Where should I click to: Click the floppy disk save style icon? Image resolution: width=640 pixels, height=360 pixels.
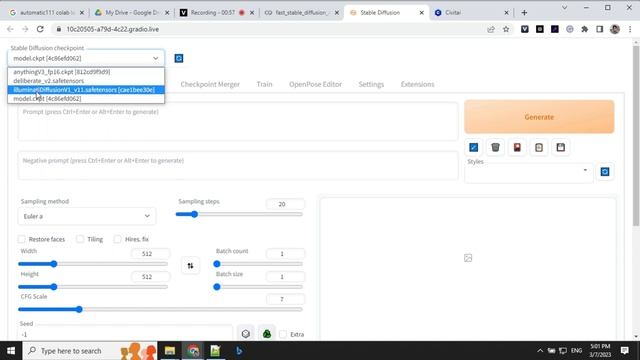point(560,147)
